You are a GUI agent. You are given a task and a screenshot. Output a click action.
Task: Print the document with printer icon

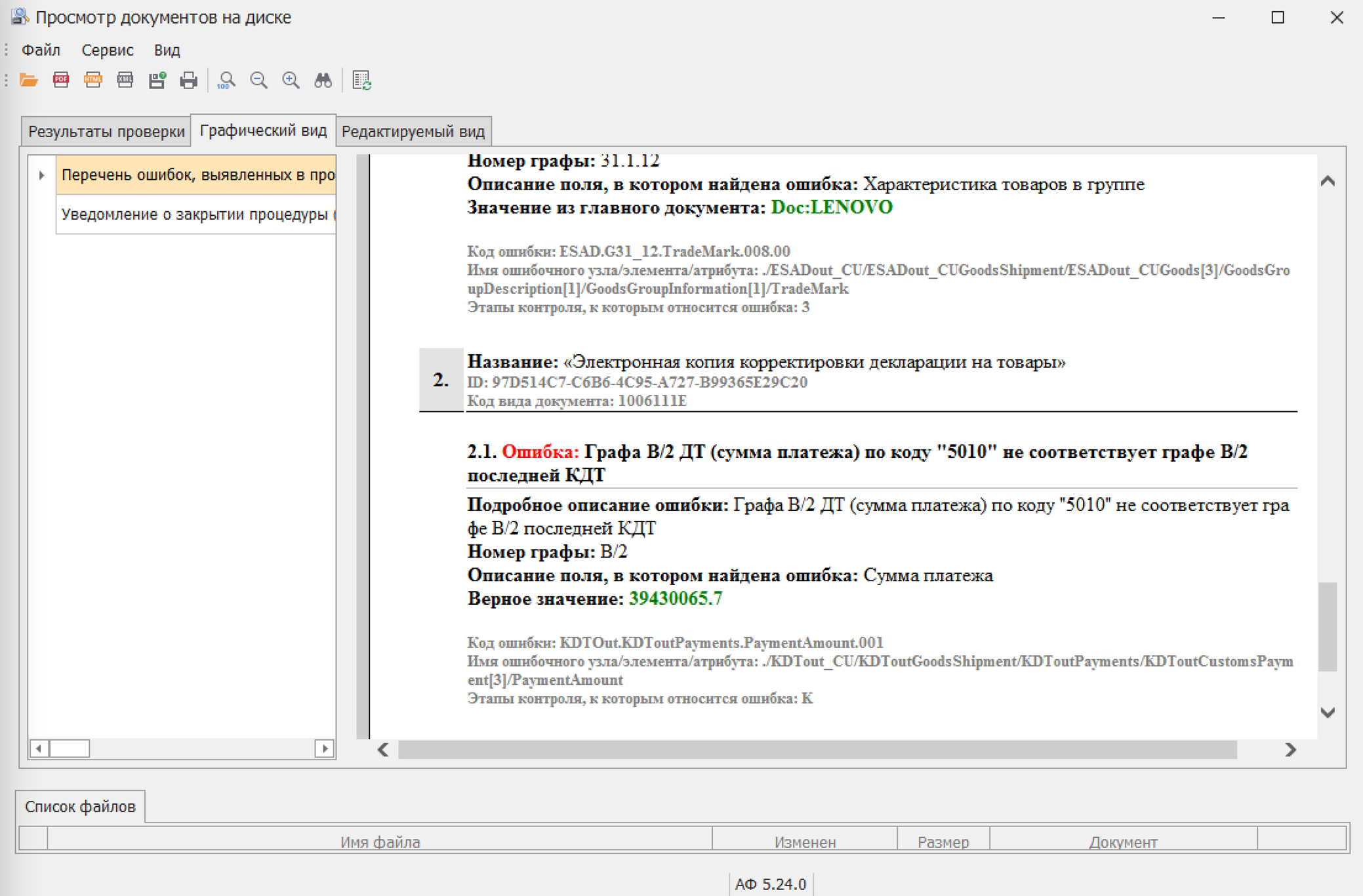(189, 80)
